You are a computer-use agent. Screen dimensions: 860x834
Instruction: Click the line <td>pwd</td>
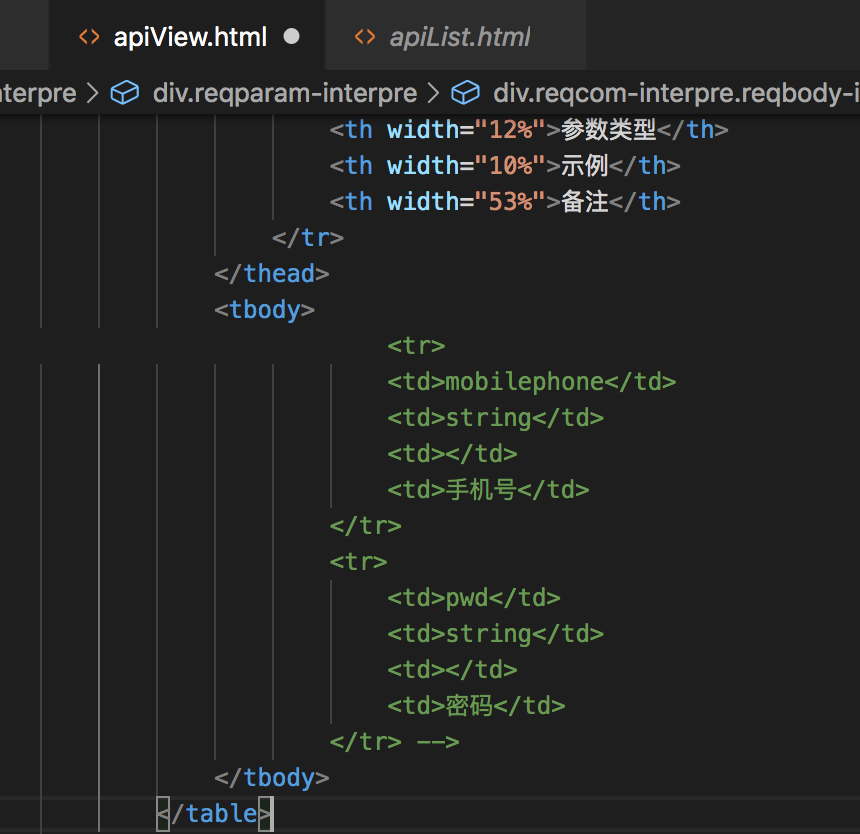tap(474, 598)
